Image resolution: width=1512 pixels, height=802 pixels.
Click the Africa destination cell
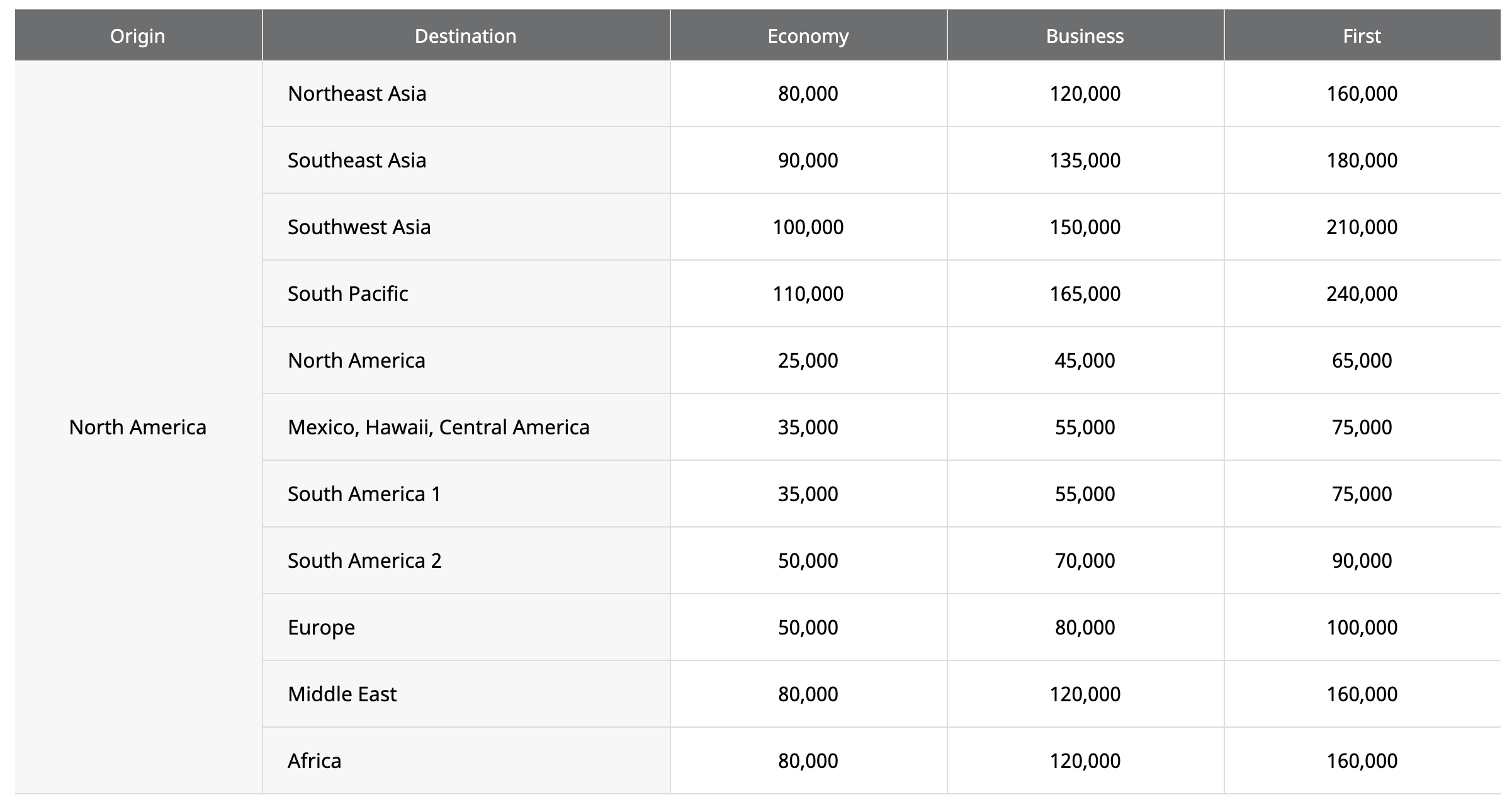point(314,760)
